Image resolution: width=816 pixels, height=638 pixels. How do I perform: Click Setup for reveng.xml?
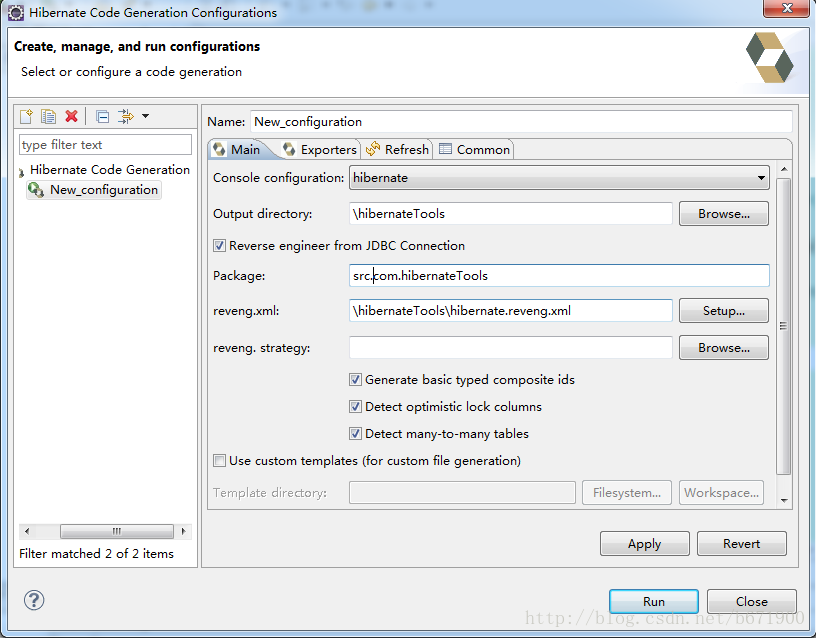click(x=723, y=311)
